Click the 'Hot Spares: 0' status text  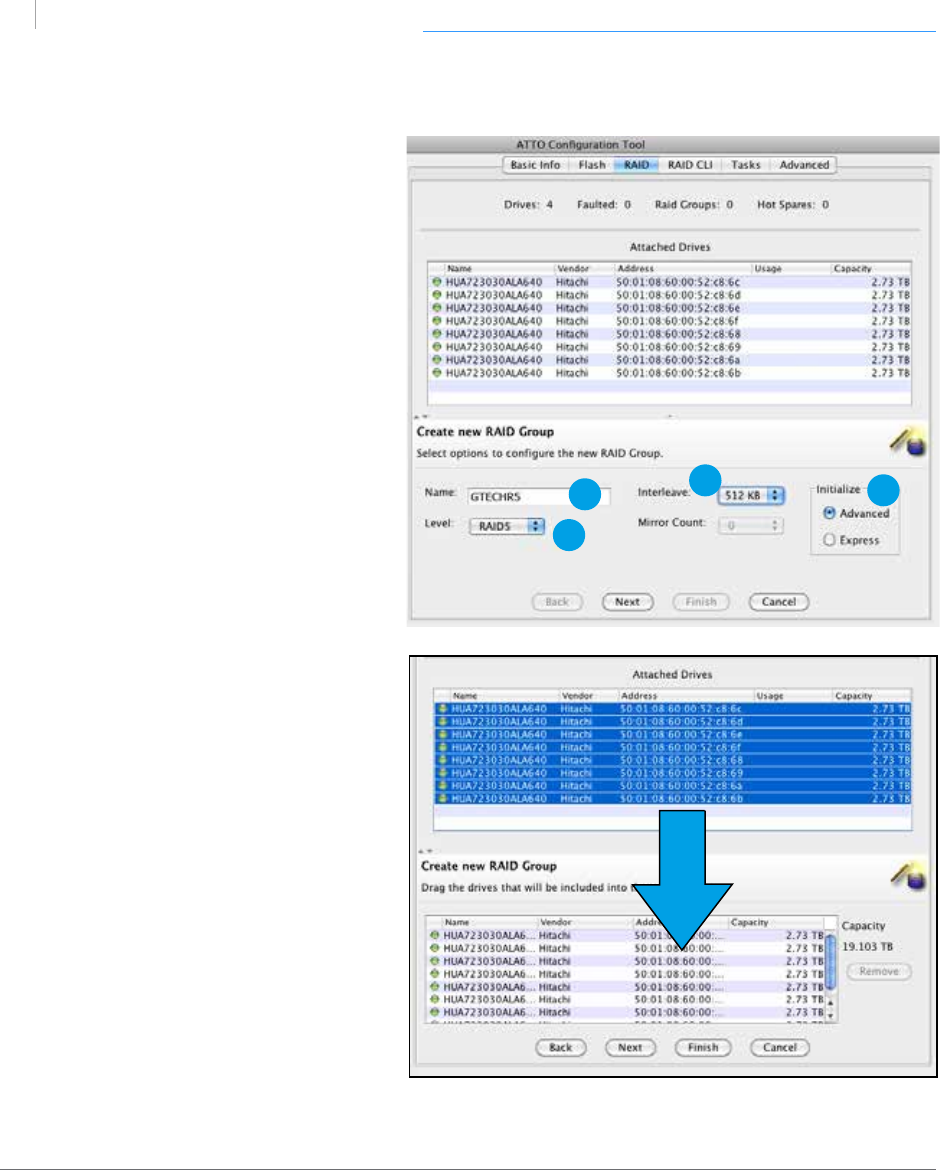coord(793,204)
